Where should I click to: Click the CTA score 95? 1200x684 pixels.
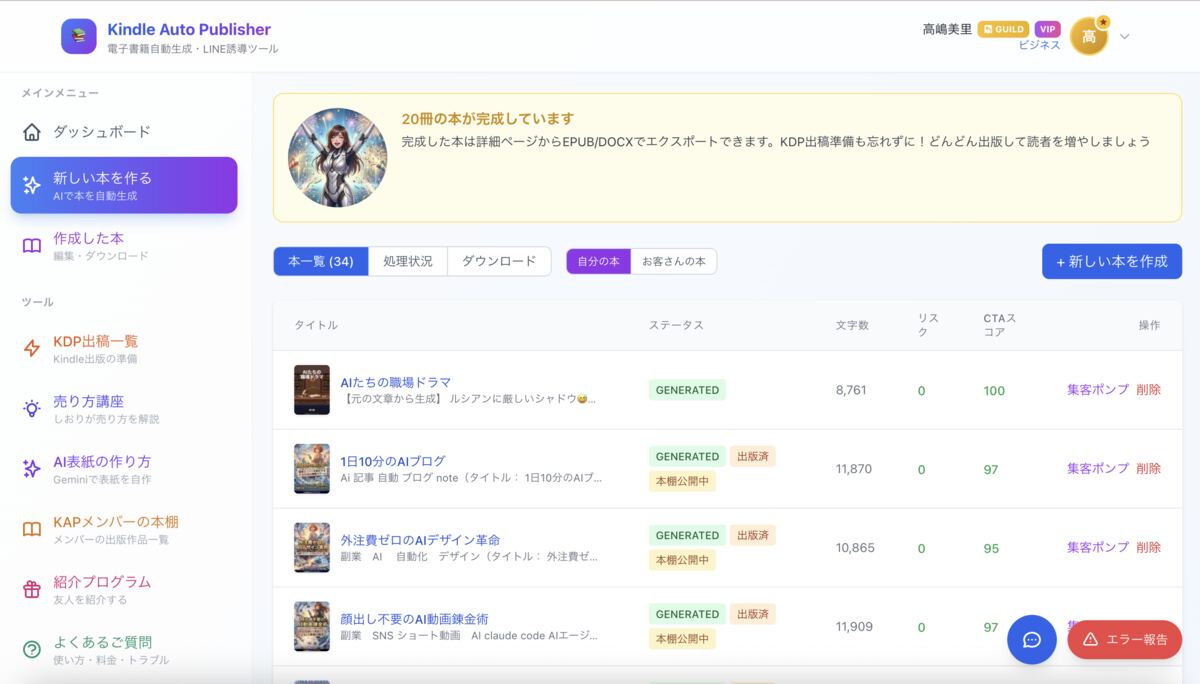tap(991, 548)
